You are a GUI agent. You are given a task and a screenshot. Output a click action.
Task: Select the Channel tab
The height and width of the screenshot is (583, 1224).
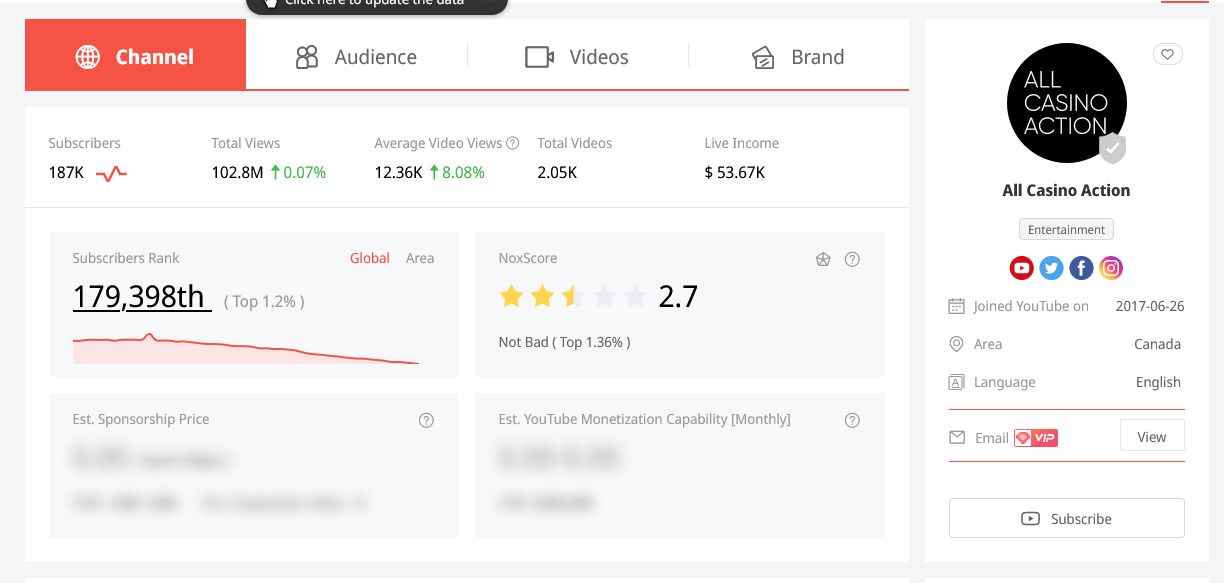[x=135, y=57]
